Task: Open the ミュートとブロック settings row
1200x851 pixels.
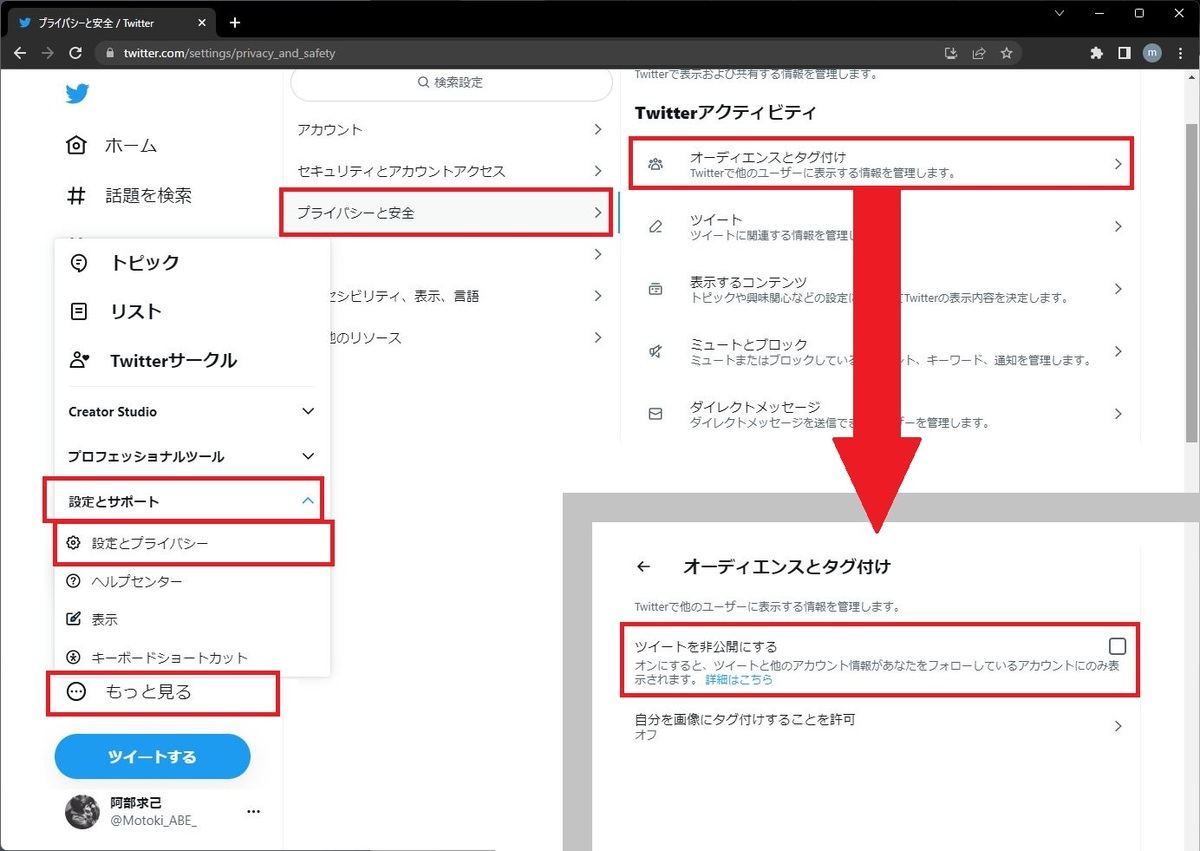Action: pyautogui.click(x=880, y=352)
